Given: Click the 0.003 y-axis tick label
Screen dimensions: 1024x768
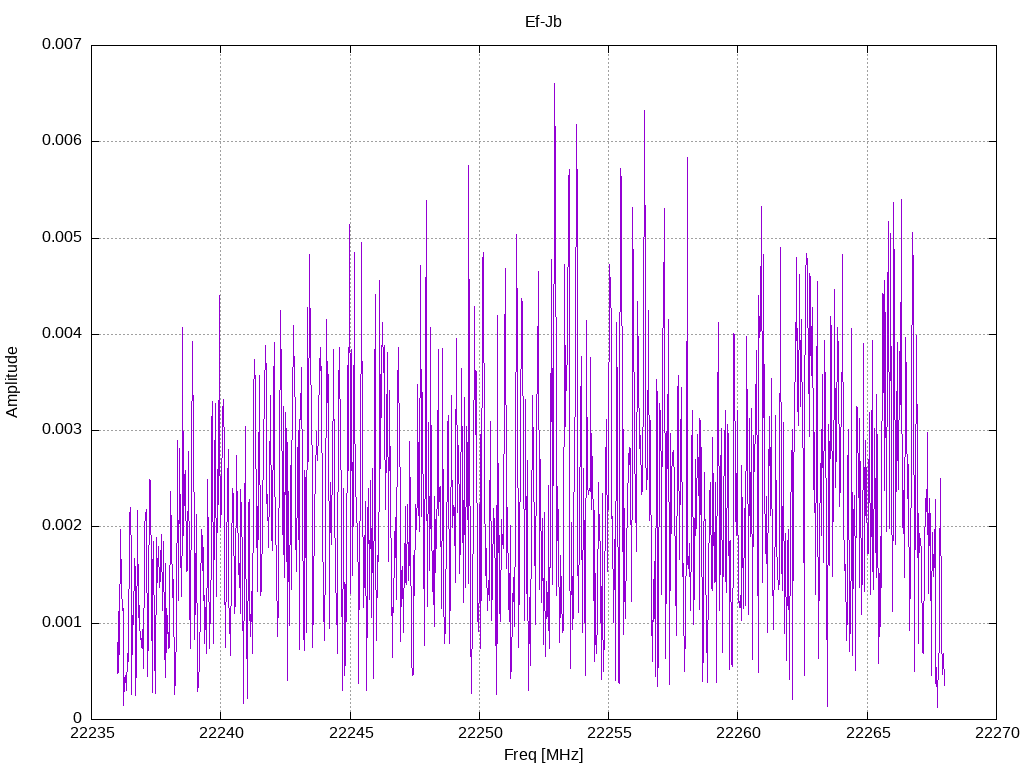Looking at the screenshot, I should (62, 430).
